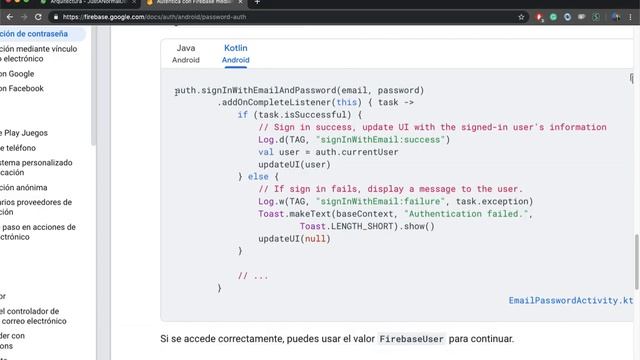The width and height of the screenshot is (640, 360).
Task: Open the Chrome profile avatar
Action: 616,17
